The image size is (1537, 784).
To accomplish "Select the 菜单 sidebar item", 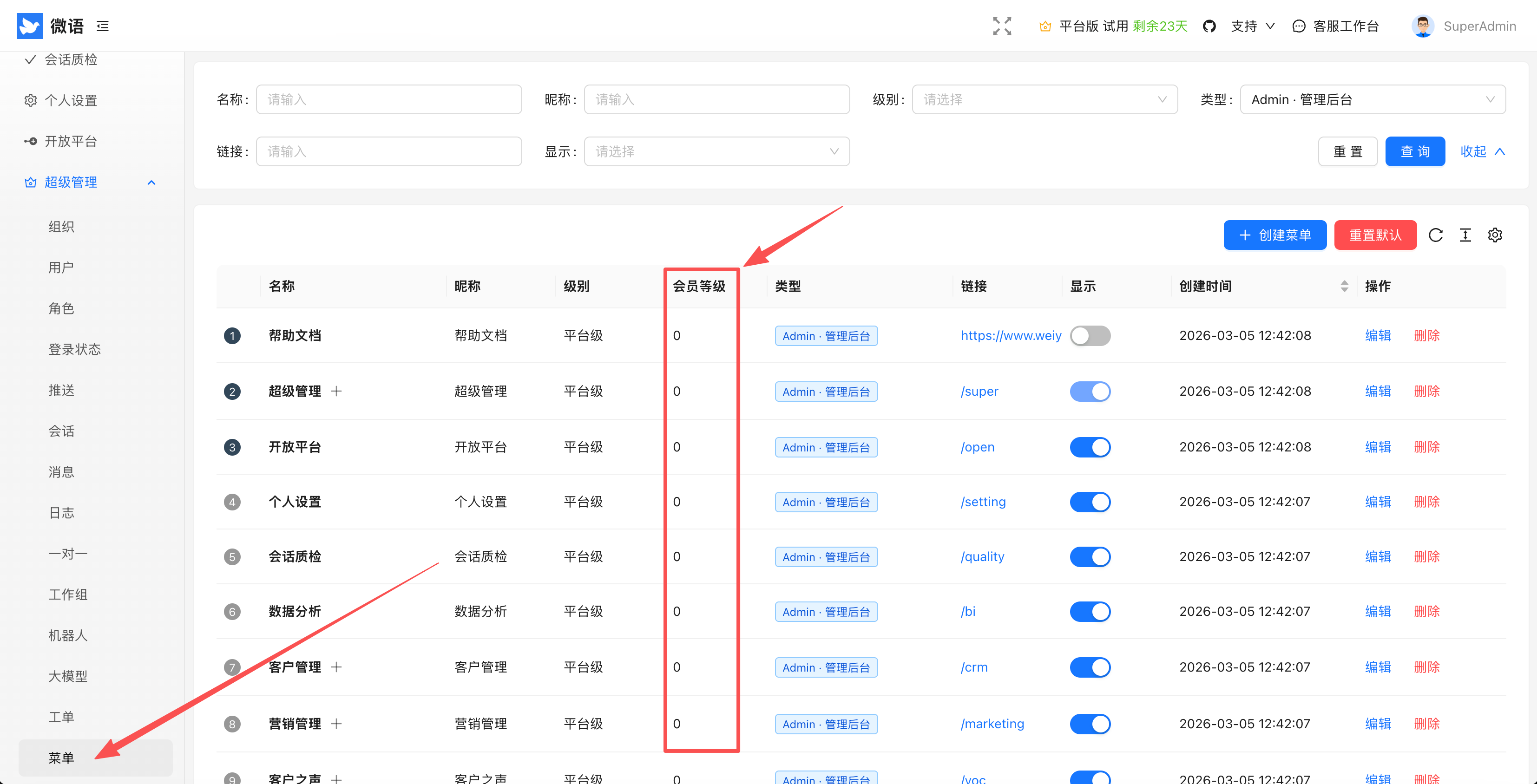I will pos(95,758).
